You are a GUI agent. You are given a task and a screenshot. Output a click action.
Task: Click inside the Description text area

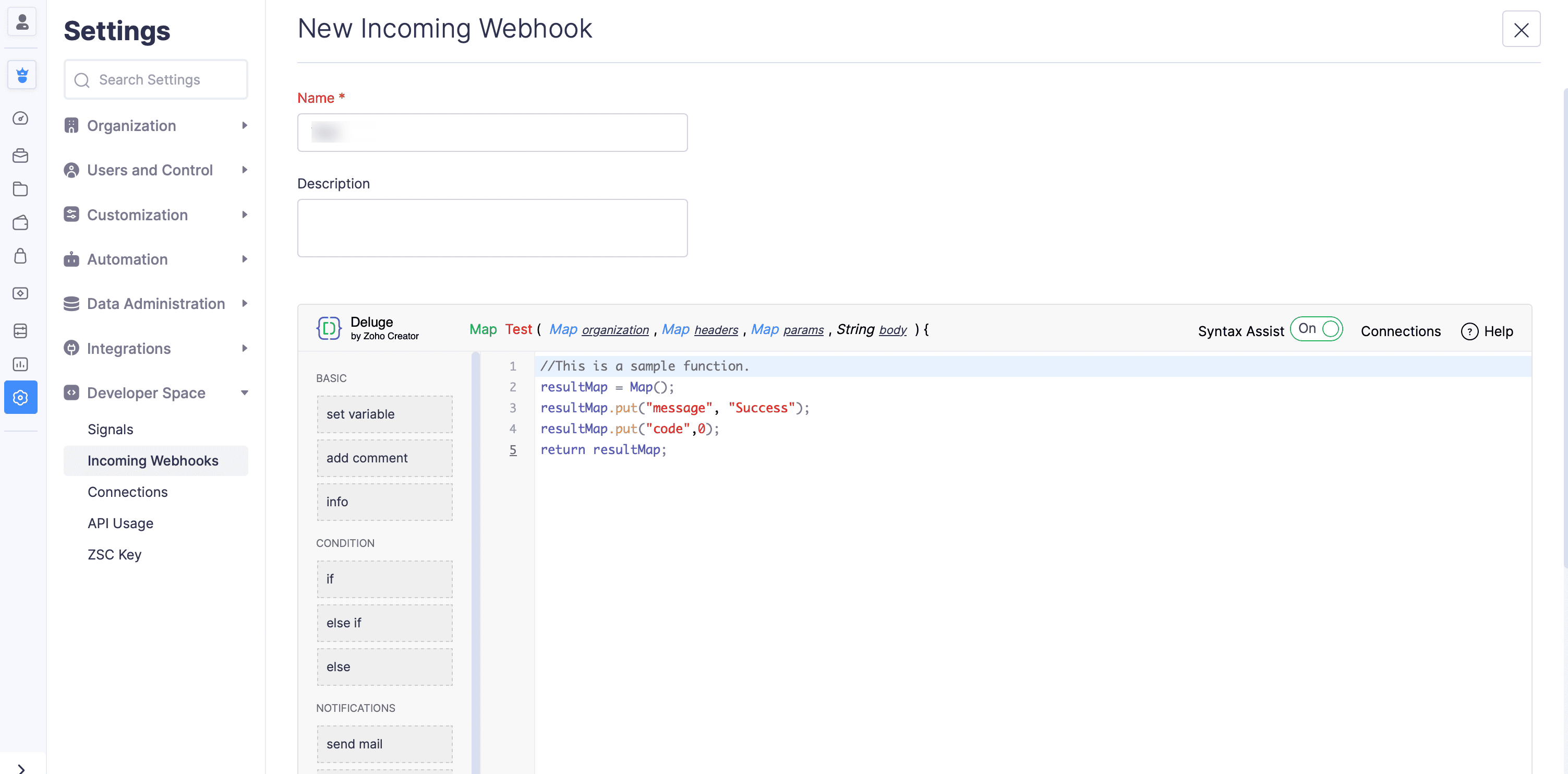coord(492,228)
